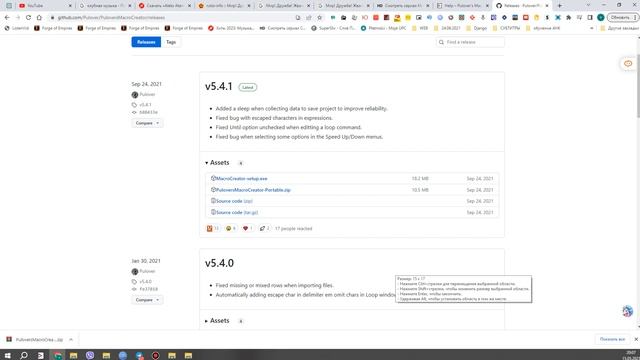Open the extensions puzzle icon
This screenshot has height=360, width=640.
pos(569,18)
